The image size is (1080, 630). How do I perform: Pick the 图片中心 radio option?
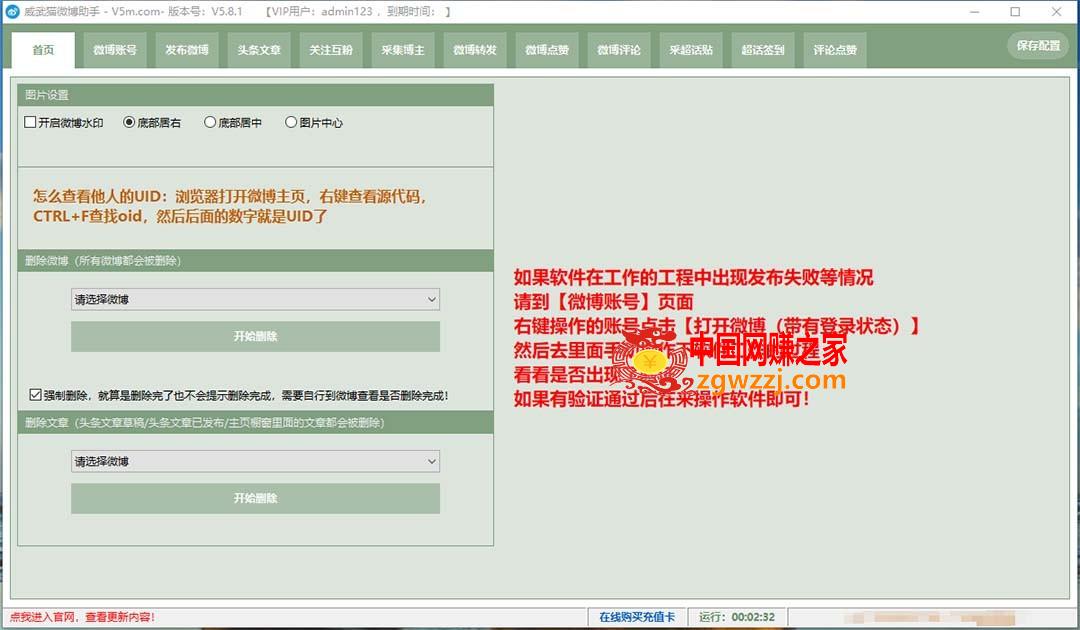click(x=313, y=123)
